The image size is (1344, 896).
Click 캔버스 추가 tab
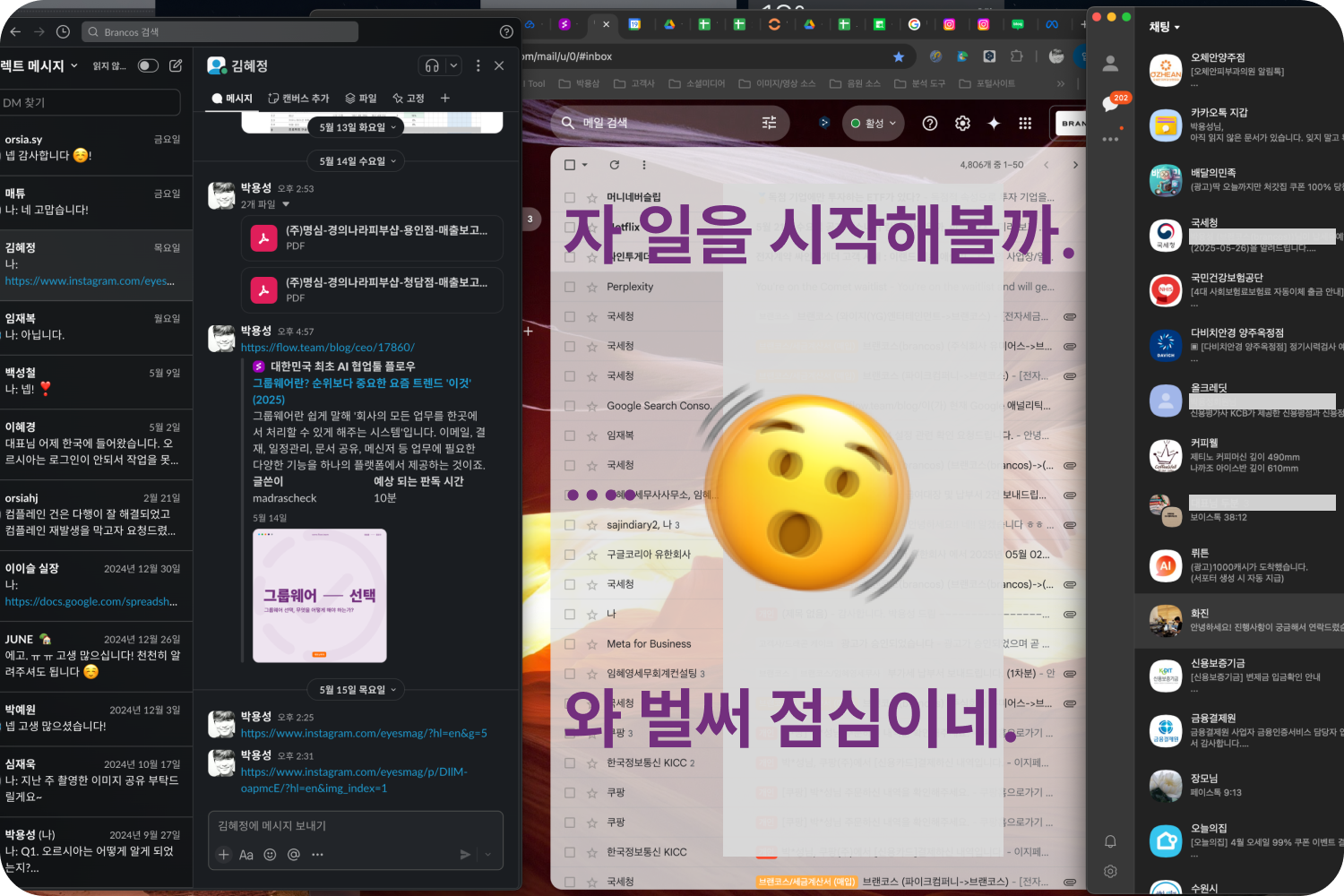pos(298,99)
